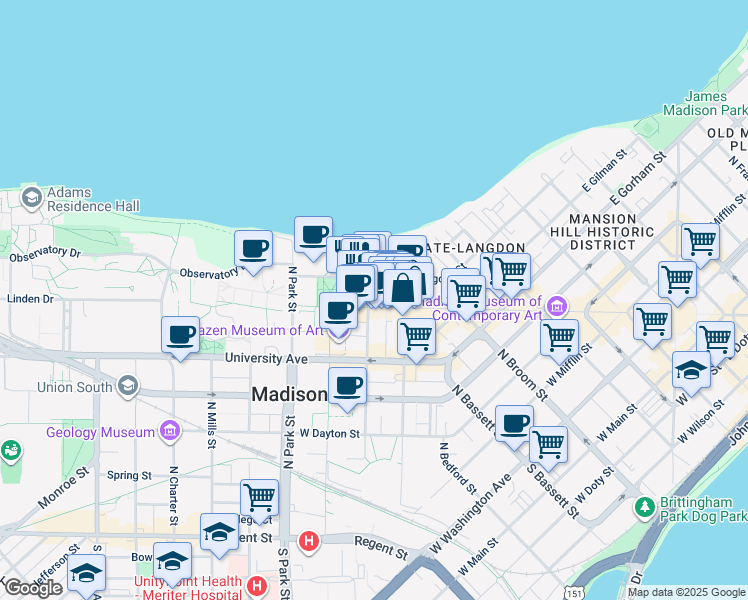
Task: Open the hospital H icon on Regent St
Action: coord(309,542)
